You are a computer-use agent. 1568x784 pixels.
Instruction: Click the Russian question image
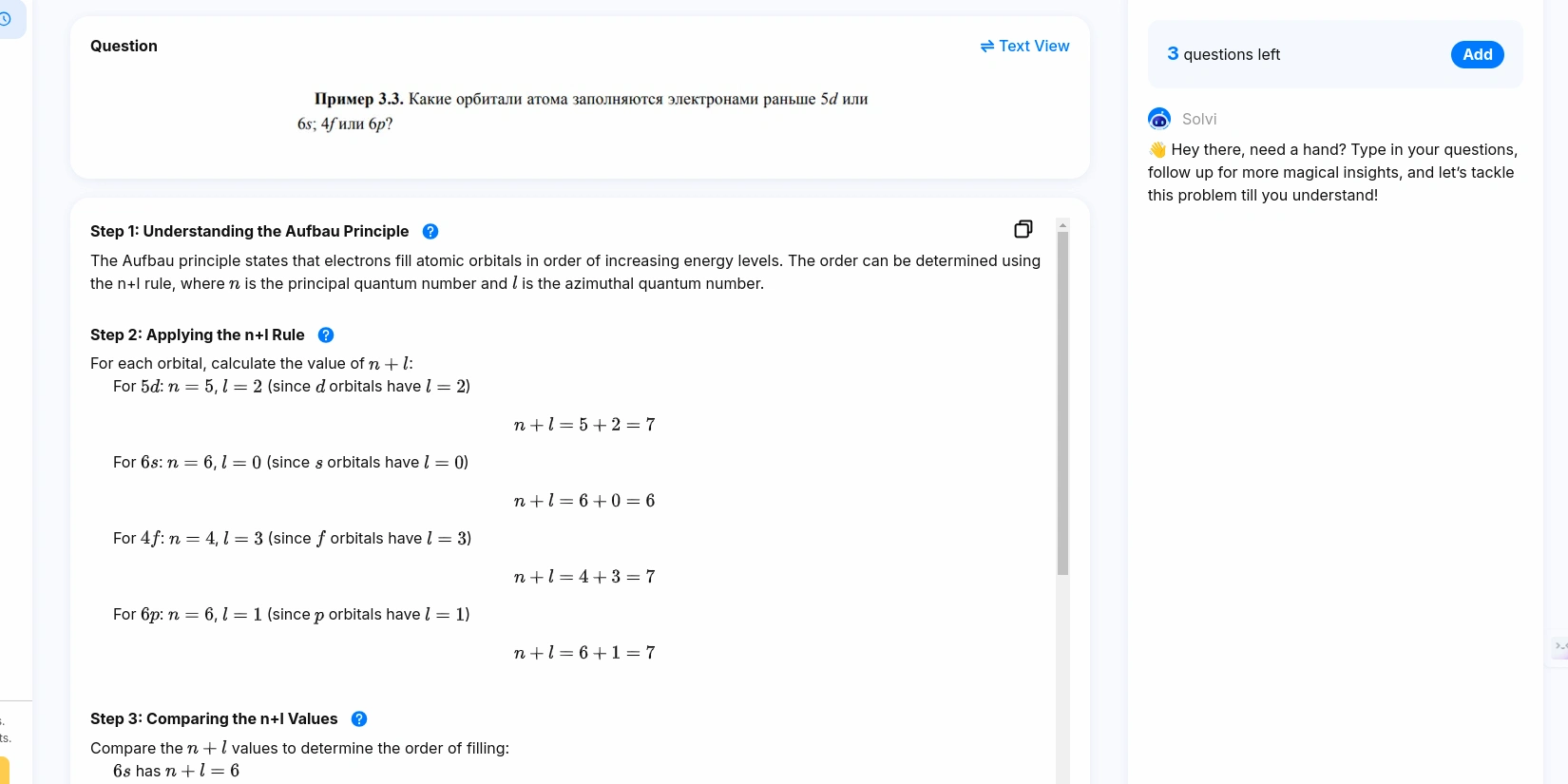click(582, 111)
